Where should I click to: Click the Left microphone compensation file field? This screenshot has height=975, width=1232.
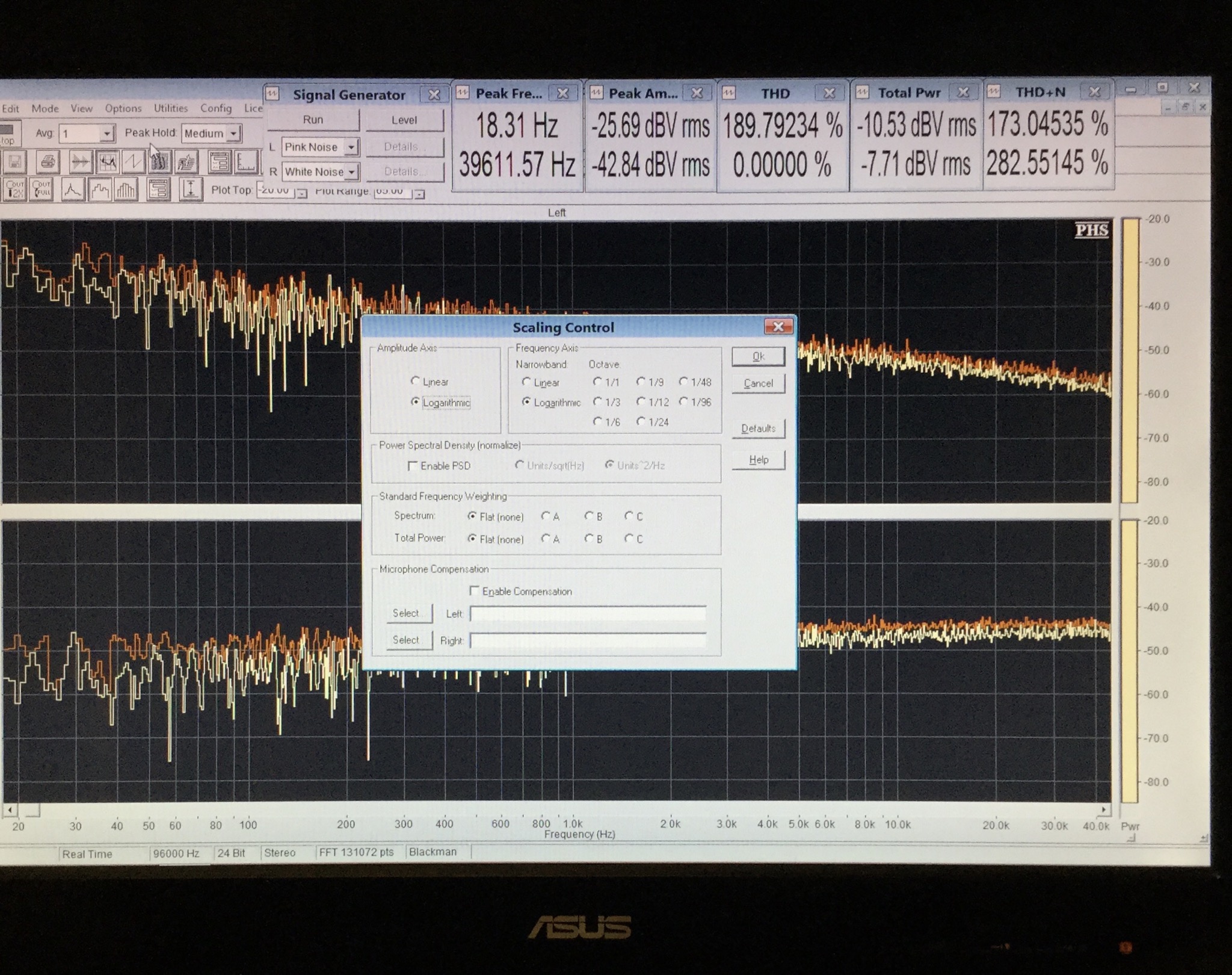(x=588, y=614)
